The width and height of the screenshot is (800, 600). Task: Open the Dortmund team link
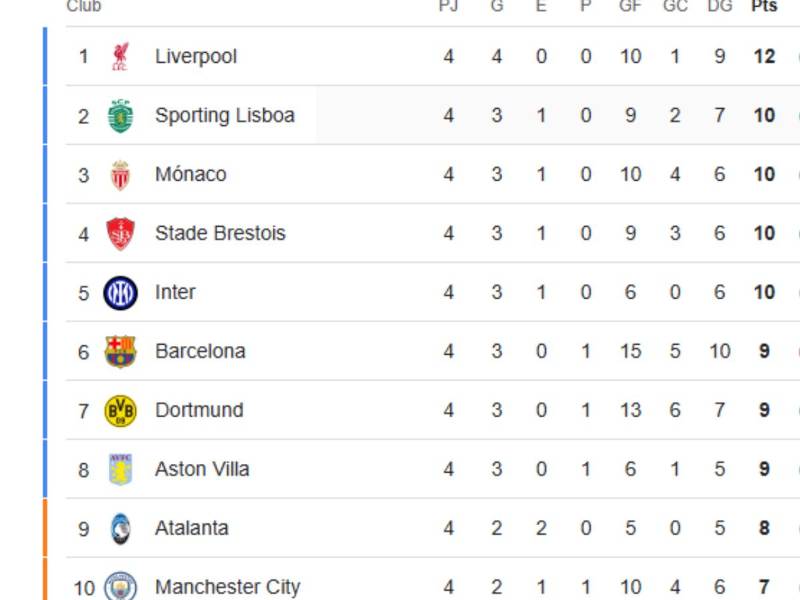tap(199, 410)
